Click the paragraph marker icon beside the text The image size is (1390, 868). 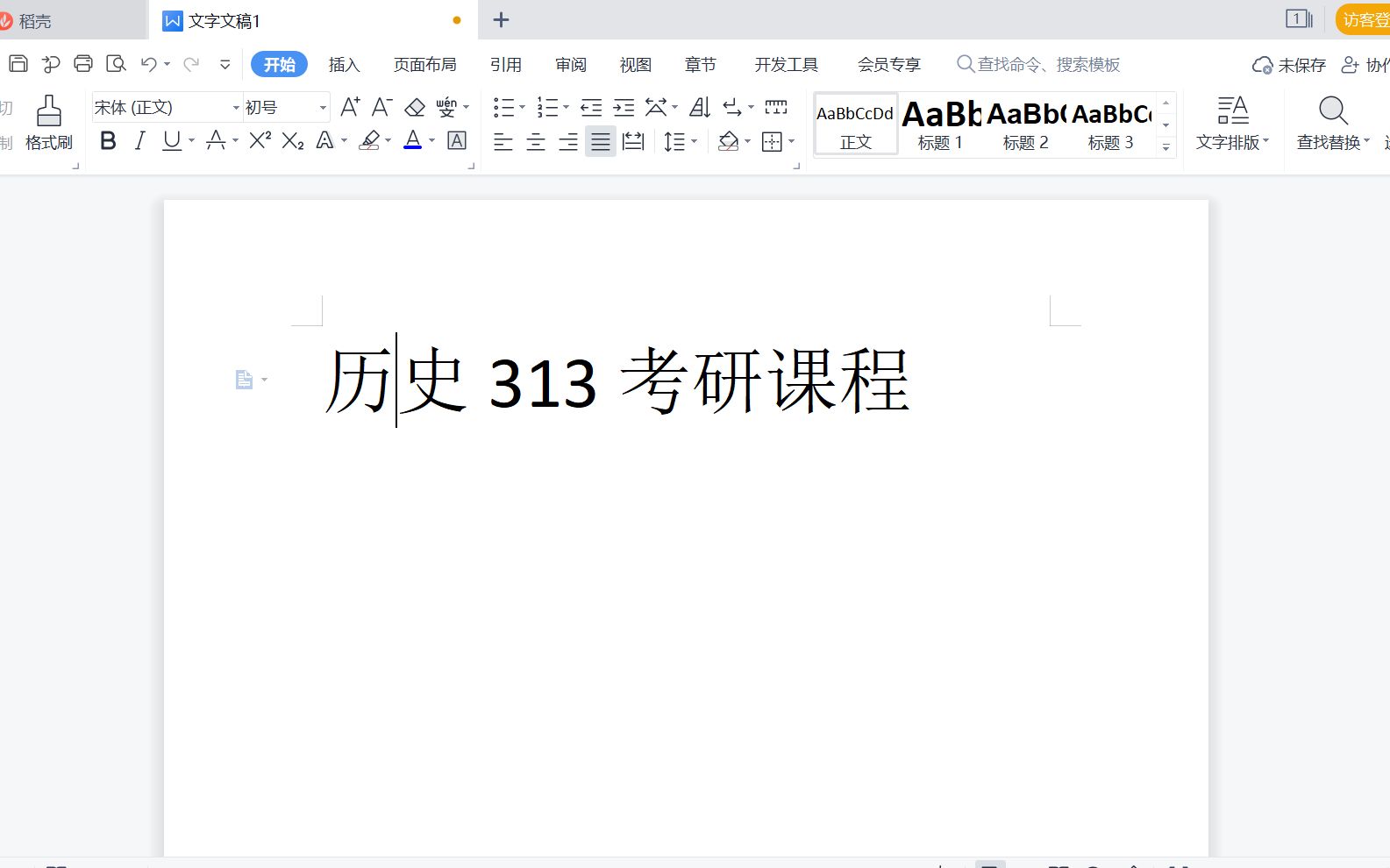tap(245, 379)
